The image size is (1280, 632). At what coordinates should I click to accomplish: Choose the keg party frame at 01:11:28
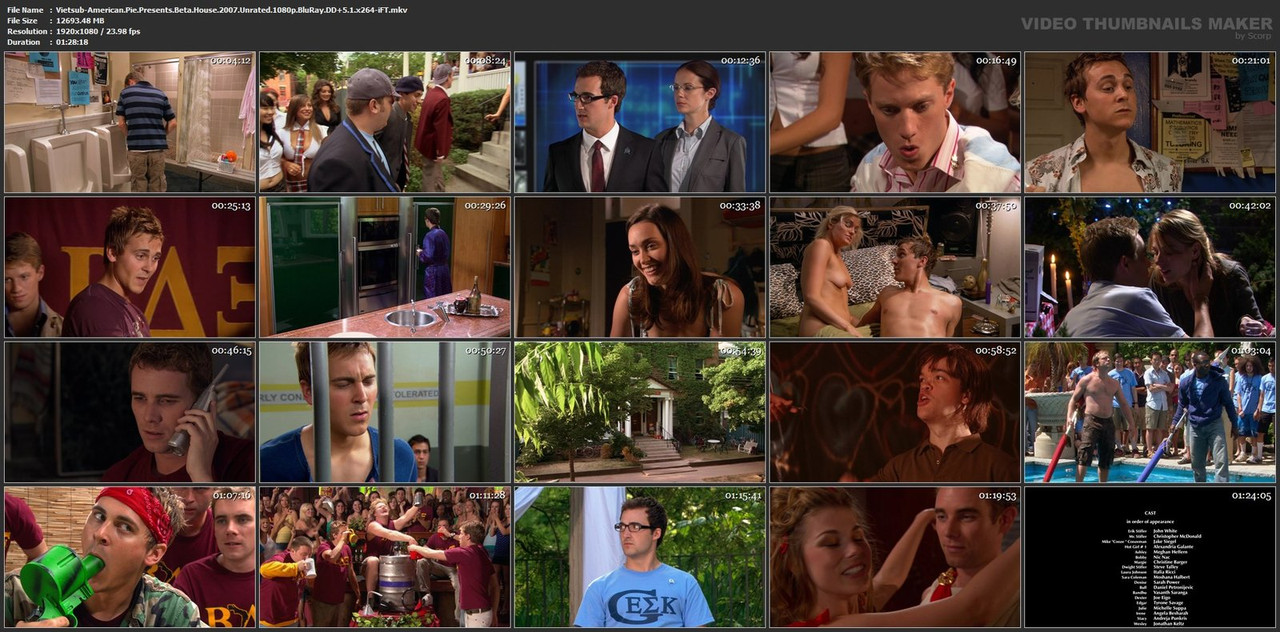(x=385, y=557)
